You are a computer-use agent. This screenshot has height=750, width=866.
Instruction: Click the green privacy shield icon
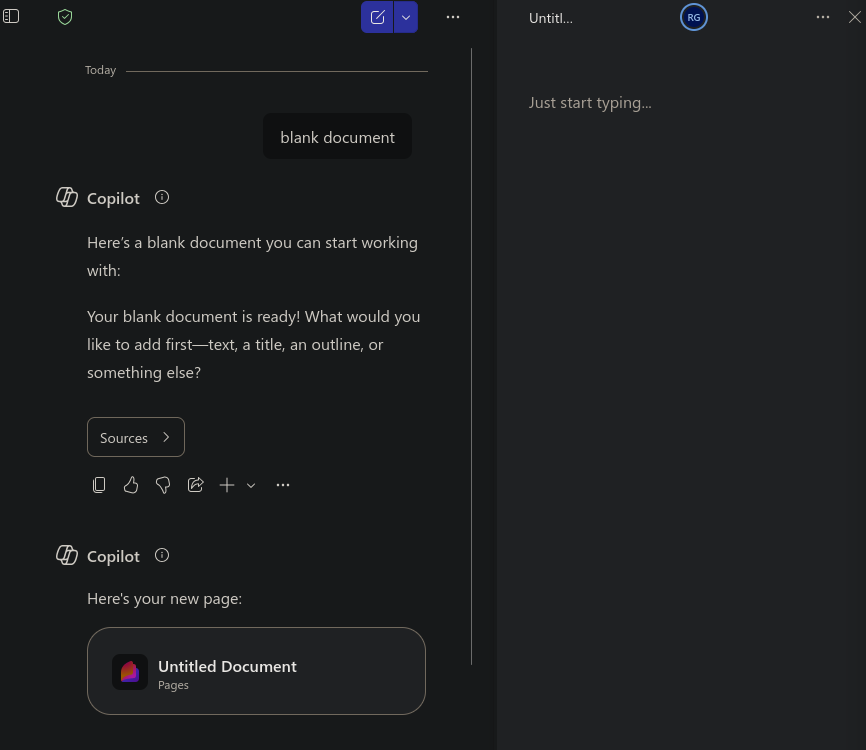click(x=64, y=16)
